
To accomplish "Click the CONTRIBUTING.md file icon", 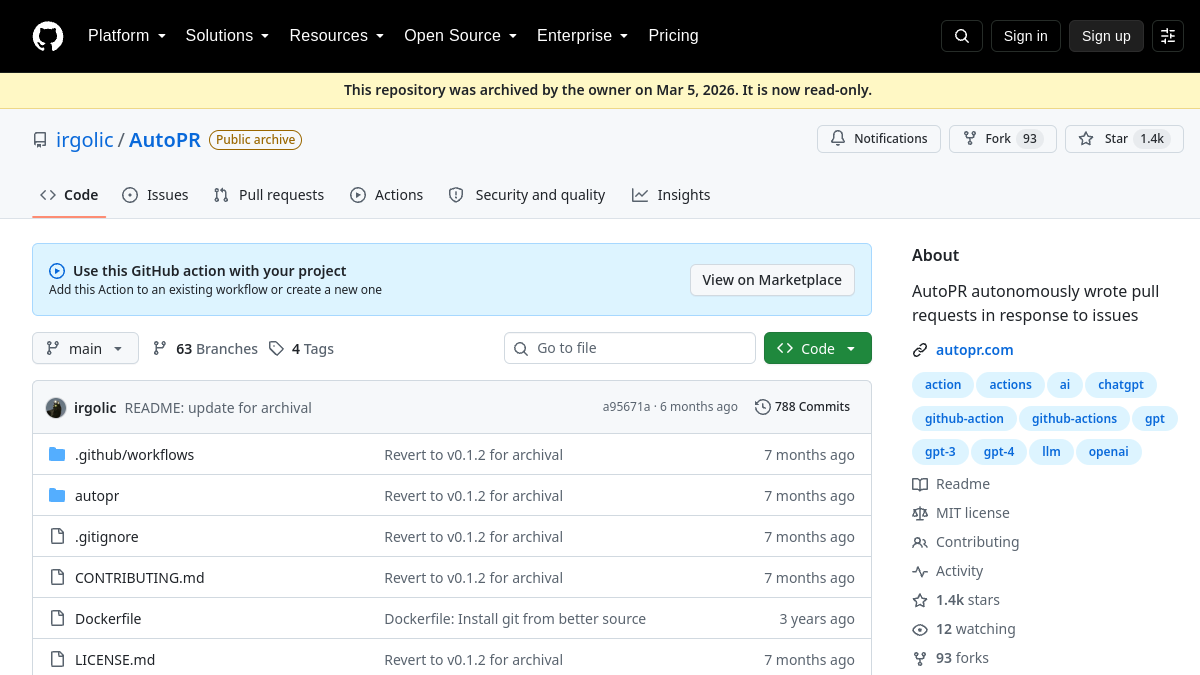I will pos(57,578).
